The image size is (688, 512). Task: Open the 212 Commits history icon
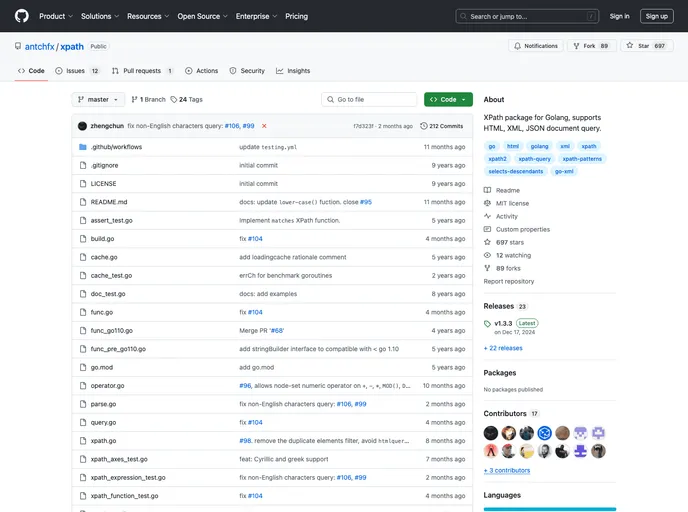point(423,126)
